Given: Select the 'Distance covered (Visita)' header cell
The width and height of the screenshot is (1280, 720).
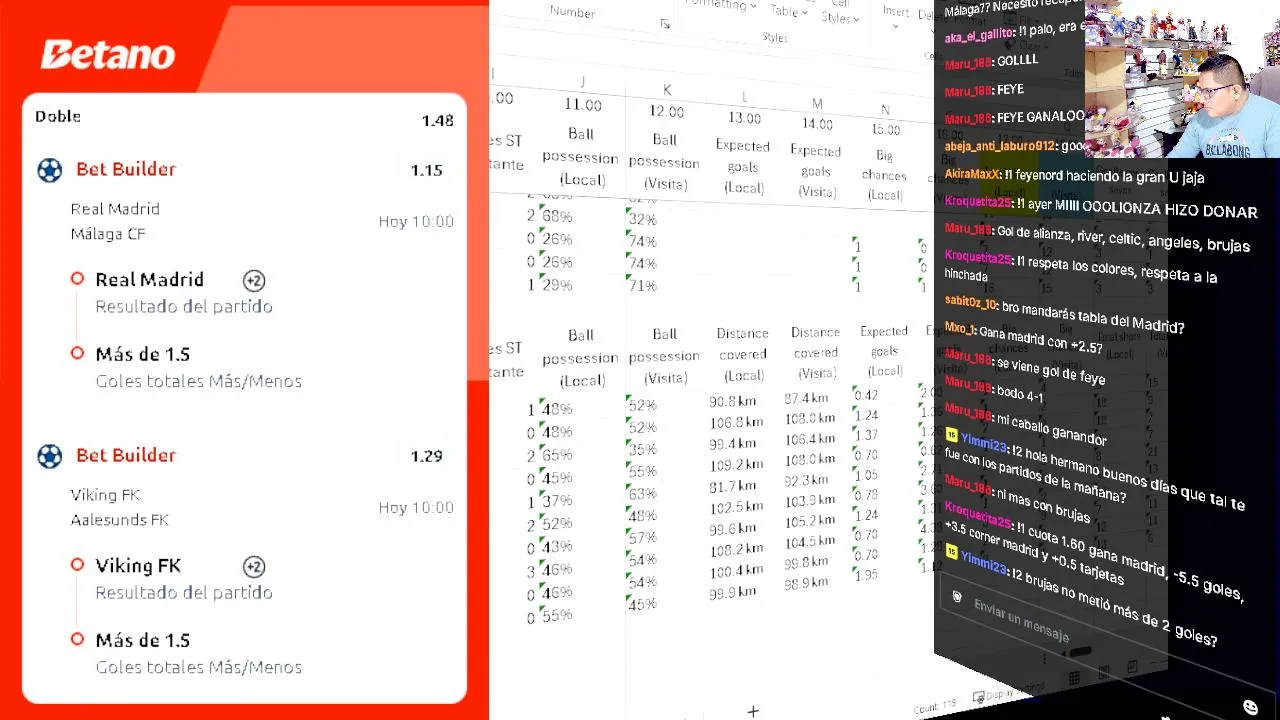Looking at the screenshot, I should pyautogui.click(x=816, y=352).
